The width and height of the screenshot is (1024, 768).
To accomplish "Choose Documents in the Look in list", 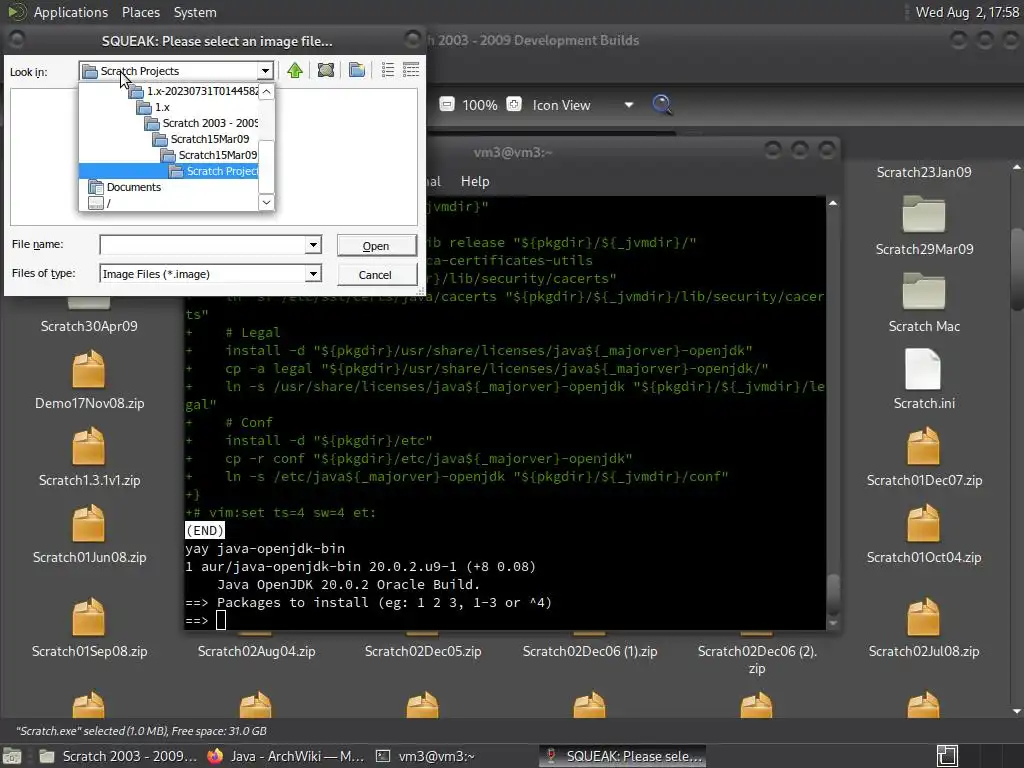I will (125, 187).
